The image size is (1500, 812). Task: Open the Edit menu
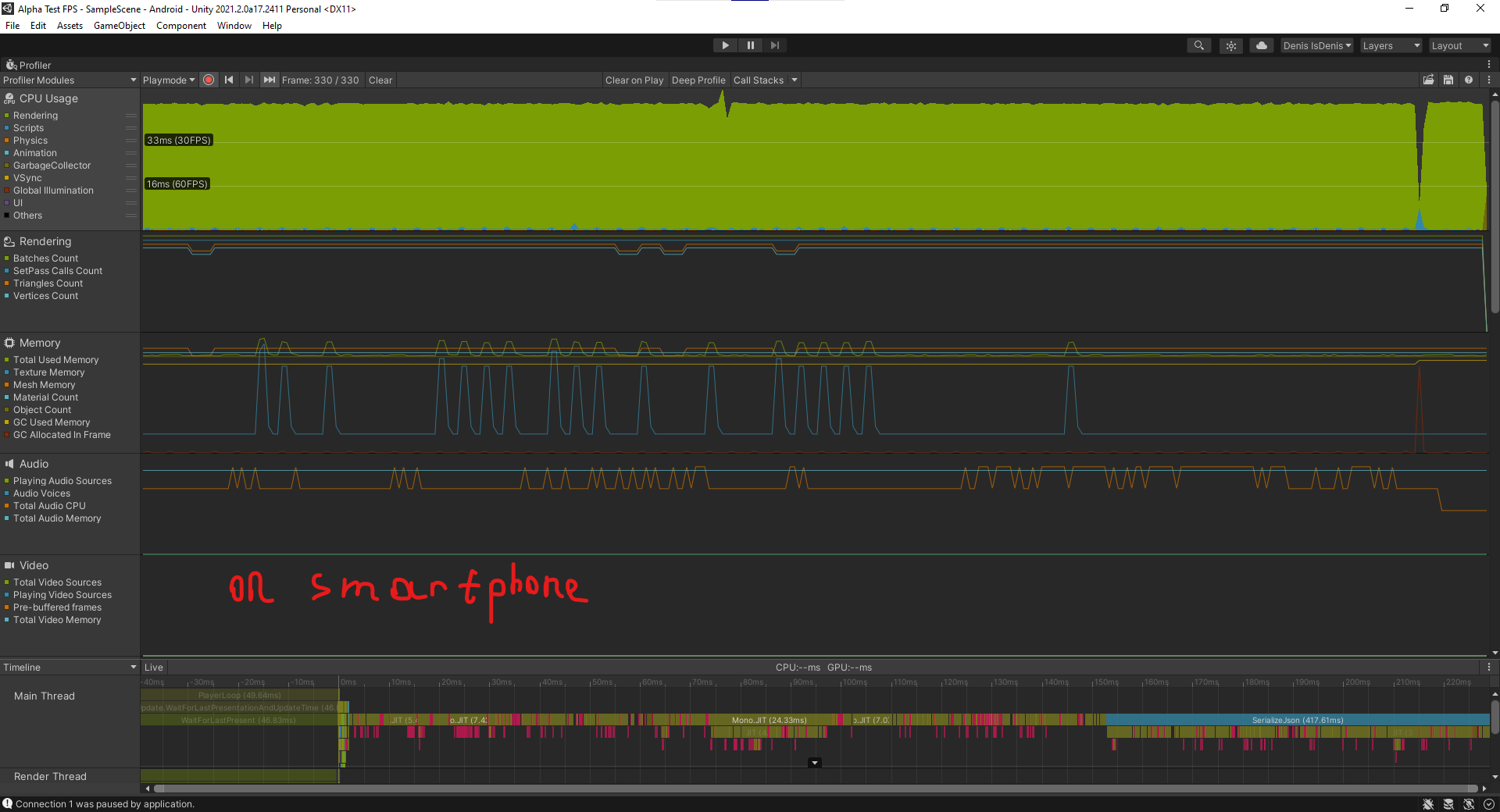38,26
